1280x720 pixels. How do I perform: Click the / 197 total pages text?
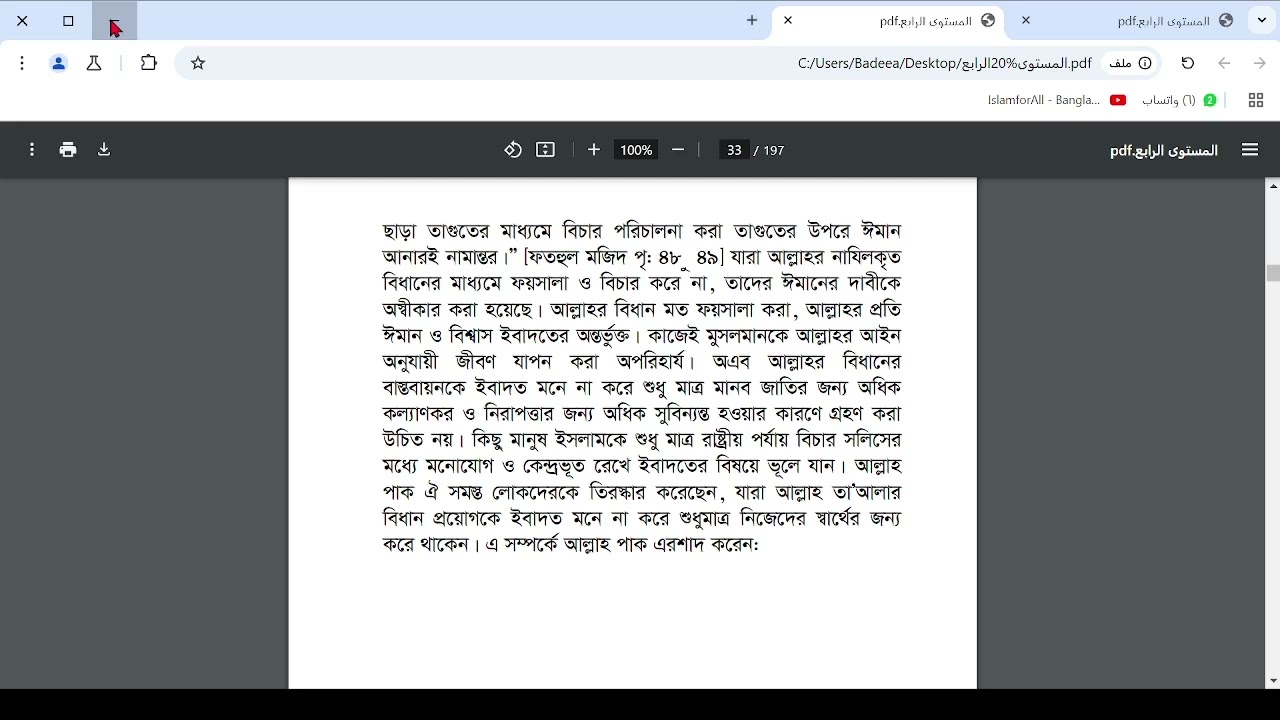(x=769, y=150)
